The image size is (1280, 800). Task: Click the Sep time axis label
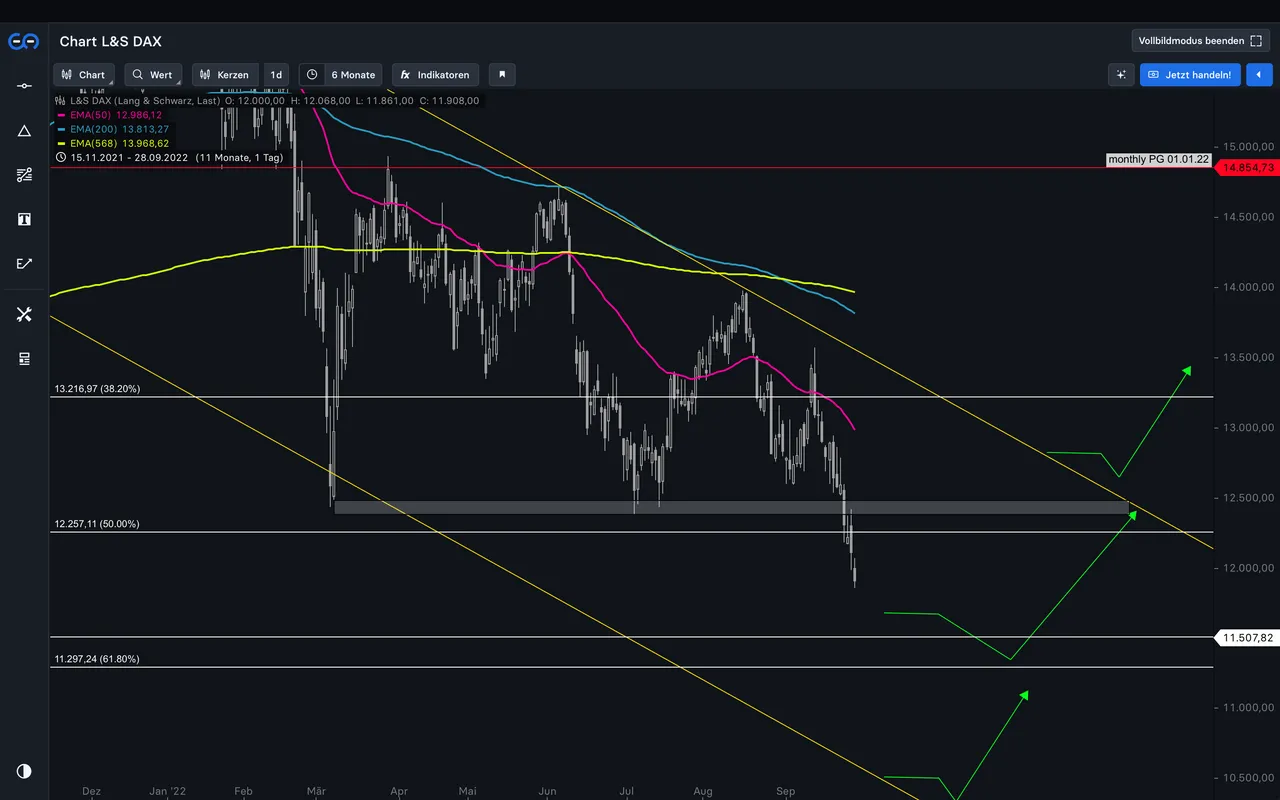pos(785,791)
